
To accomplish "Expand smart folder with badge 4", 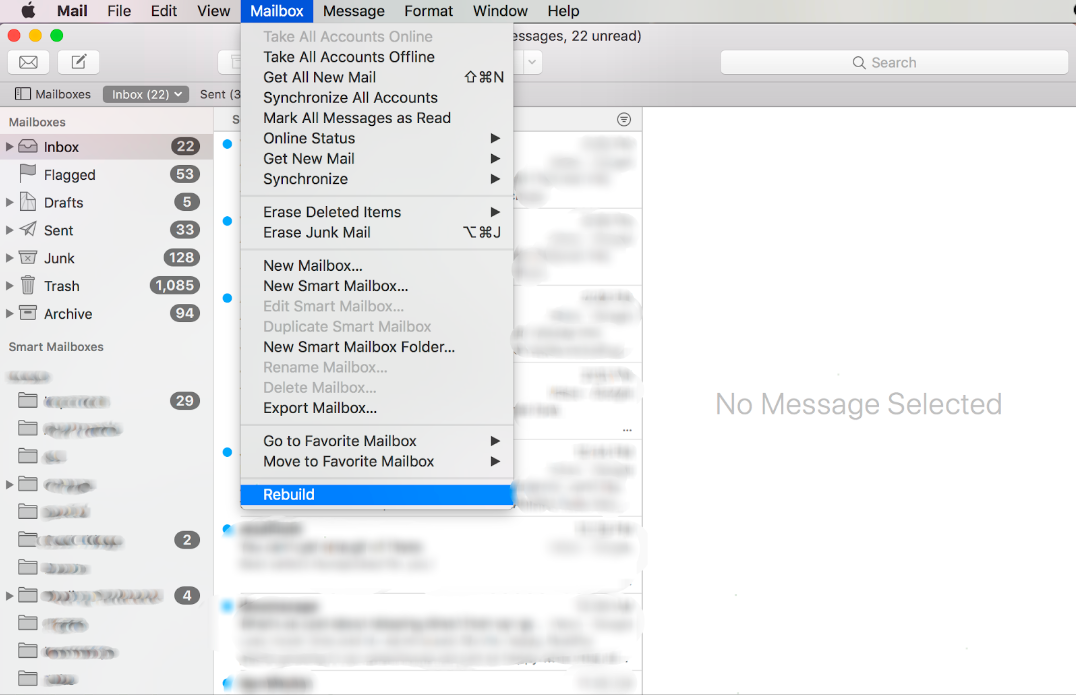I will tap(9, 596).
